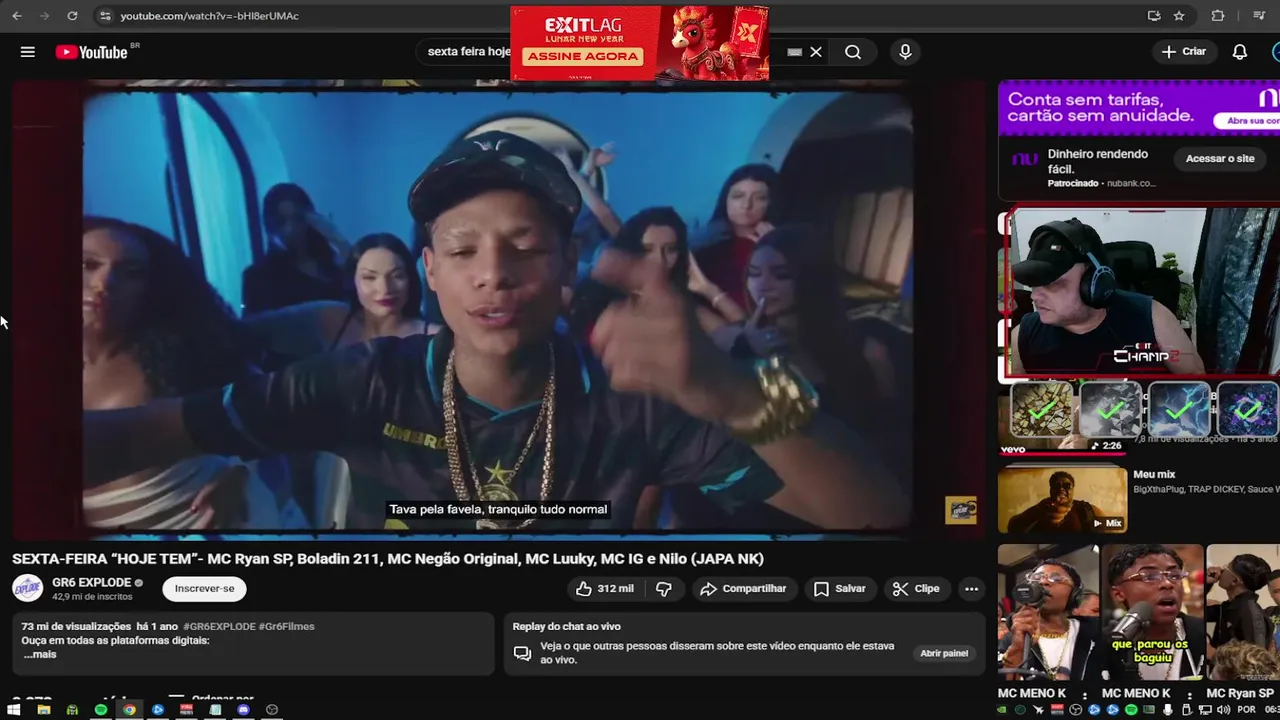
Task: Dislike the video with thumbs down
Action: 664,589
